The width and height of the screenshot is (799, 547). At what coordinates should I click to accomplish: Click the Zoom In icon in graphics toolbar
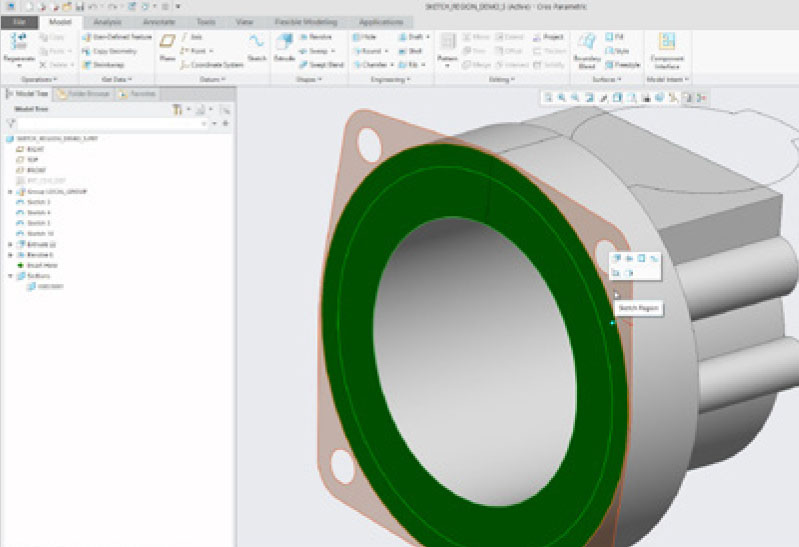click(x=562, y=97)
